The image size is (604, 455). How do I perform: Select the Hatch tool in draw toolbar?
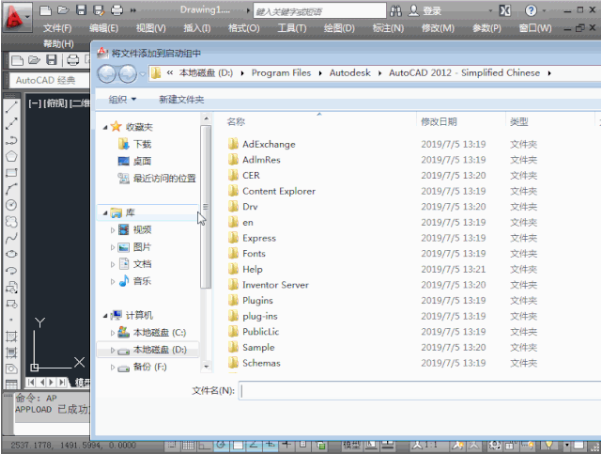(11, 336)
